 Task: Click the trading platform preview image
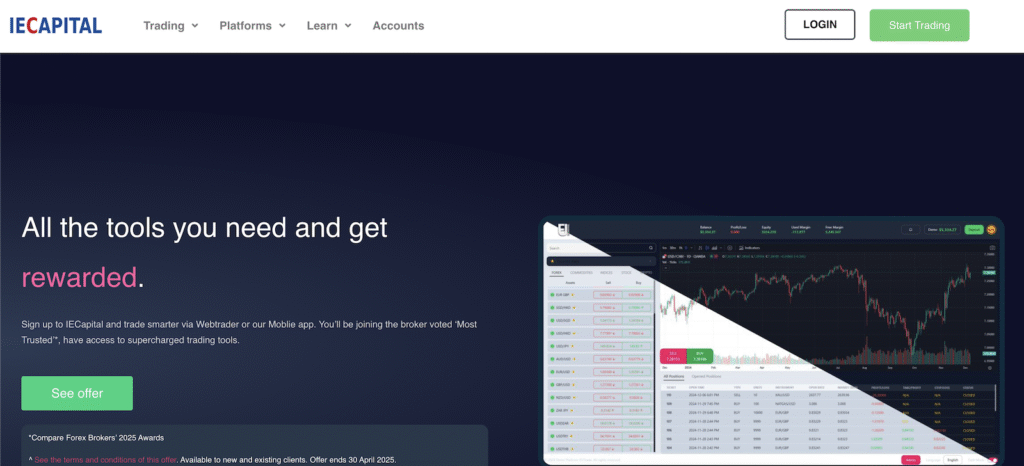pos(771,341)
